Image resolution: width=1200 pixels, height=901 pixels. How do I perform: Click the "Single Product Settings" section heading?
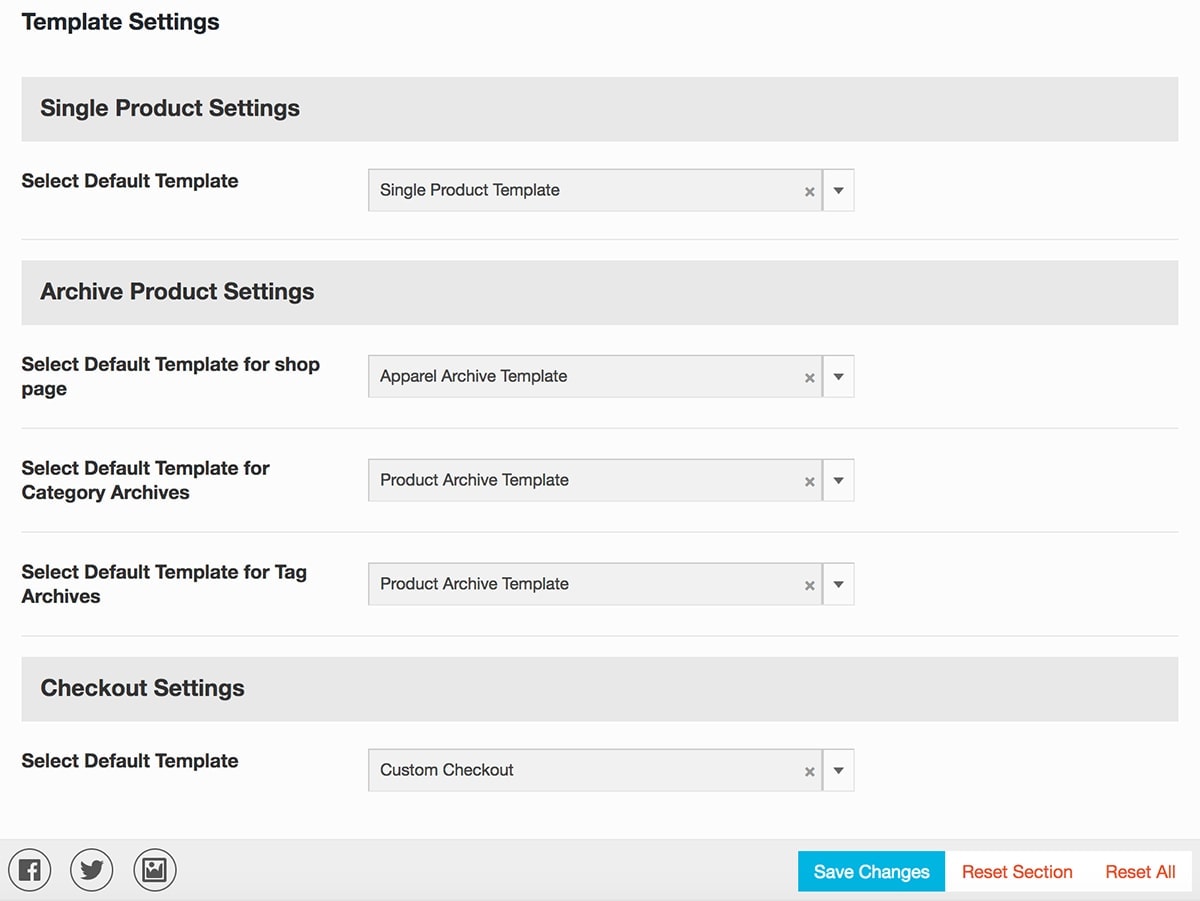170,108
